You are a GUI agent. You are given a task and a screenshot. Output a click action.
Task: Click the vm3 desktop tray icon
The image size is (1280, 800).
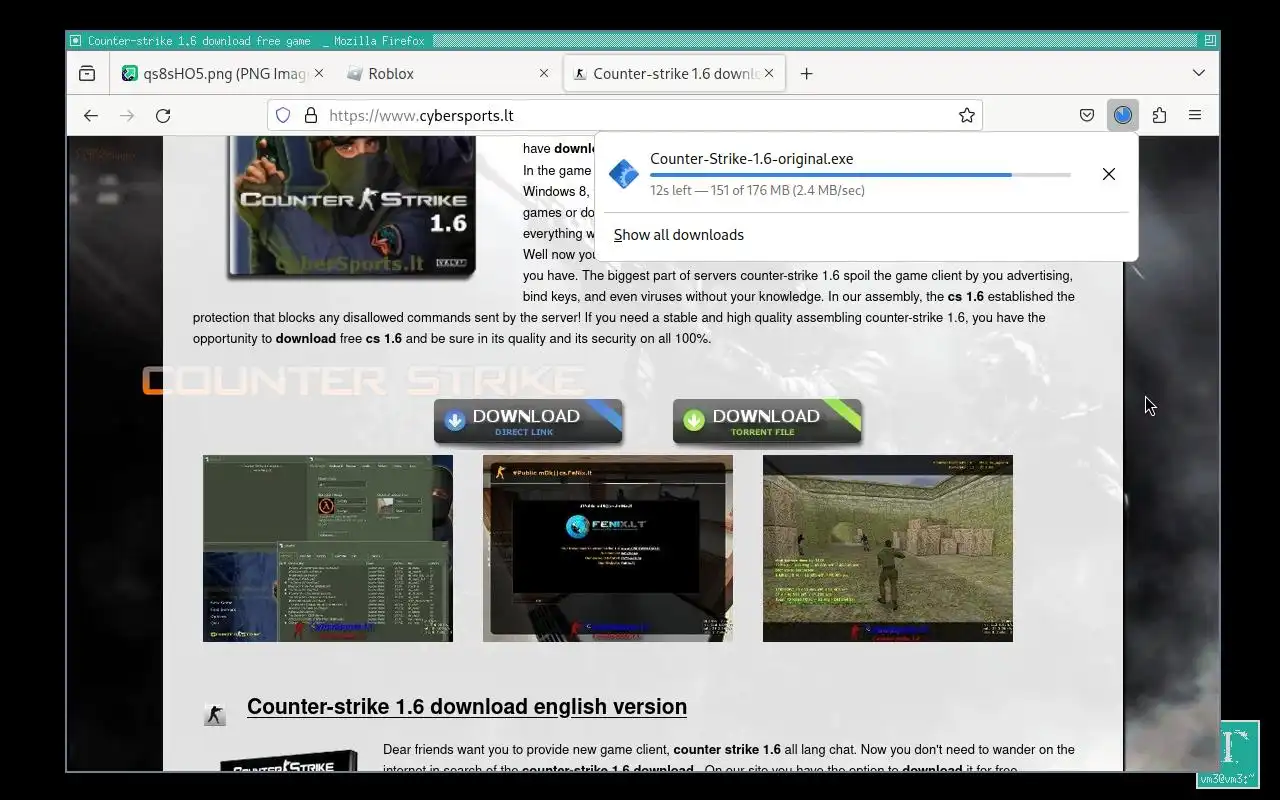[x=1237, y=755]
